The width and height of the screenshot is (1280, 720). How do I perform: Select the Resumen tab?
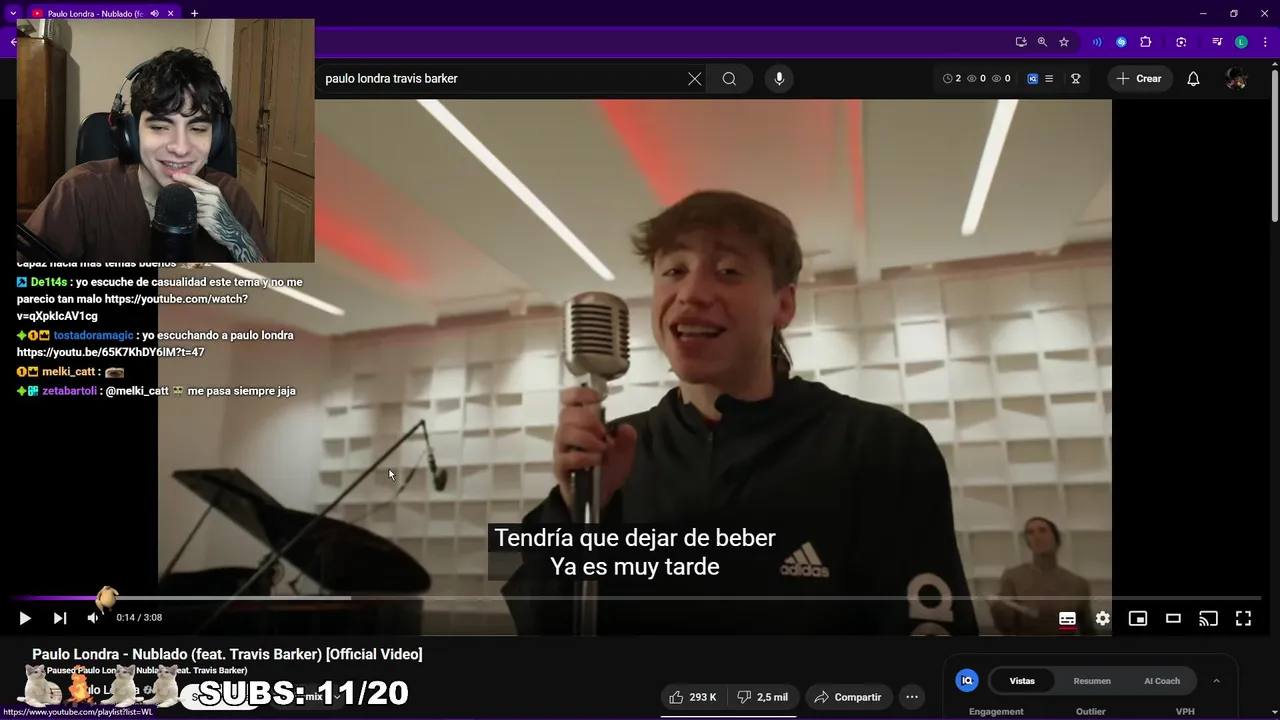click(x=1092, y=681)
